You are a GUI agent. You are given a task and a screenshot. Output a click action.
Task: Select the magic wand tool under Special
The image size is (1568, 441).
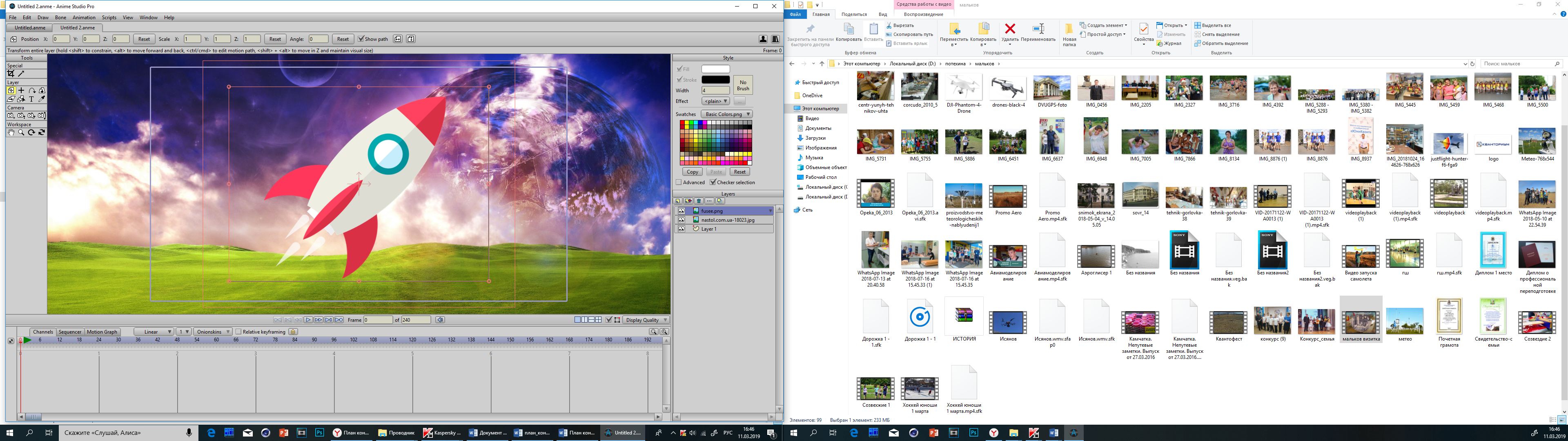pyautogui.click(x=21, y=73)
